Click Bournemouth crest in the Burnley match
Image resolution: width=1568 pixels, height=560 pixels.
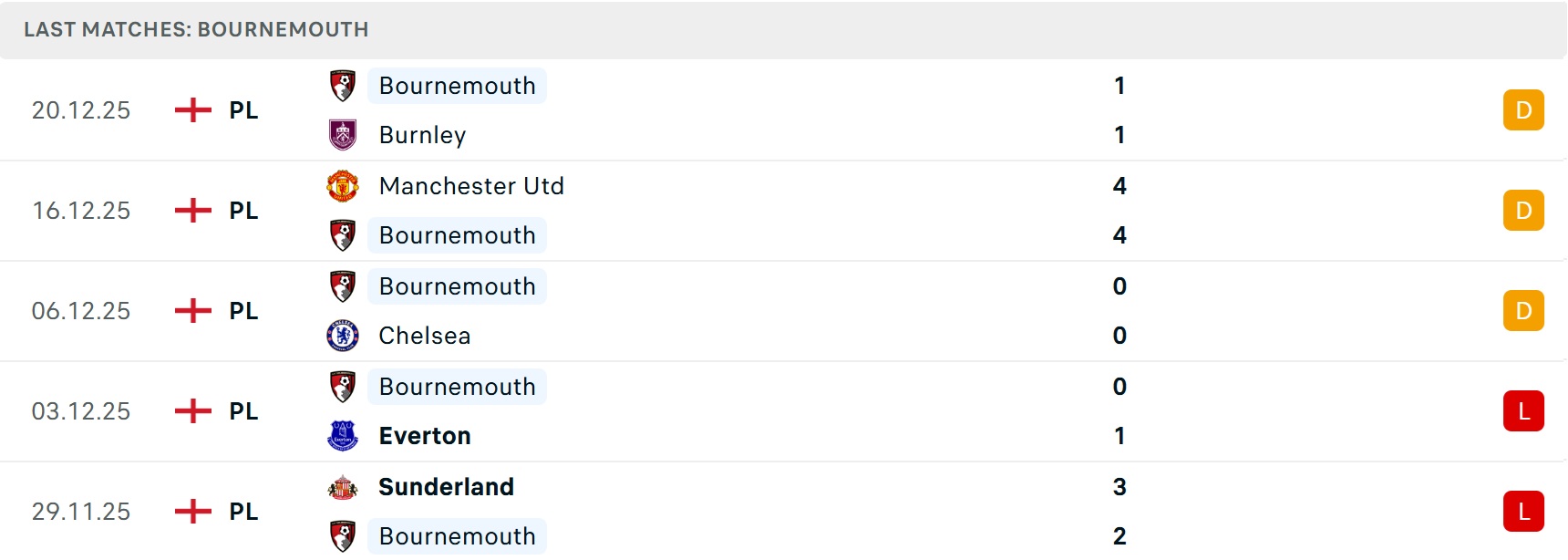[x=343, y=86]
